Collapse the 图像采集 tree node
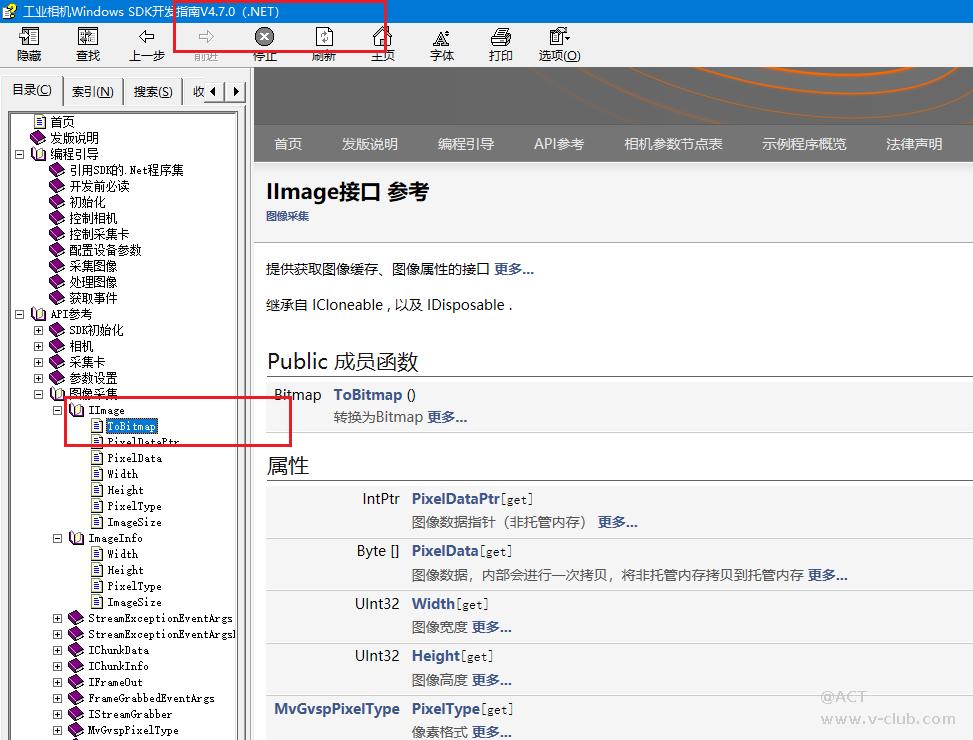The image size is (973, 740). tap(38, 394)
